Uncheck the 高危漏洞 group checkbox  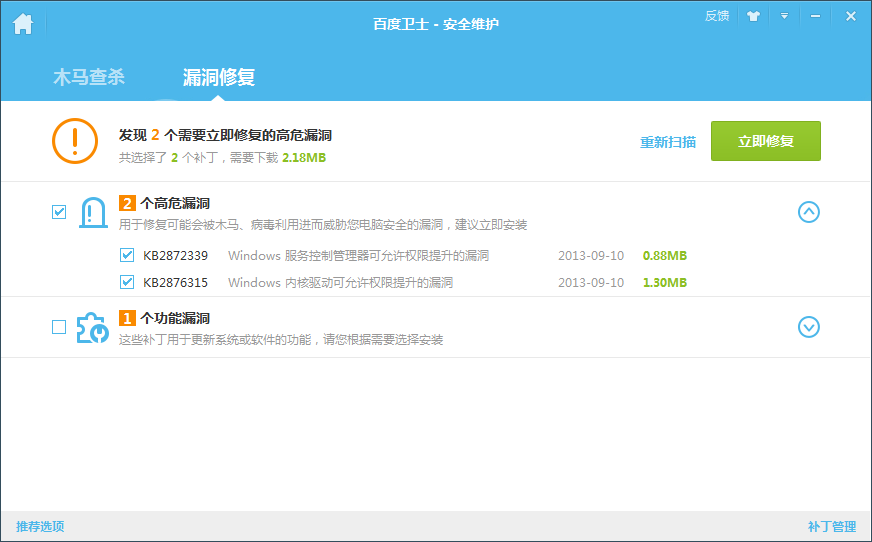point(59,212)
